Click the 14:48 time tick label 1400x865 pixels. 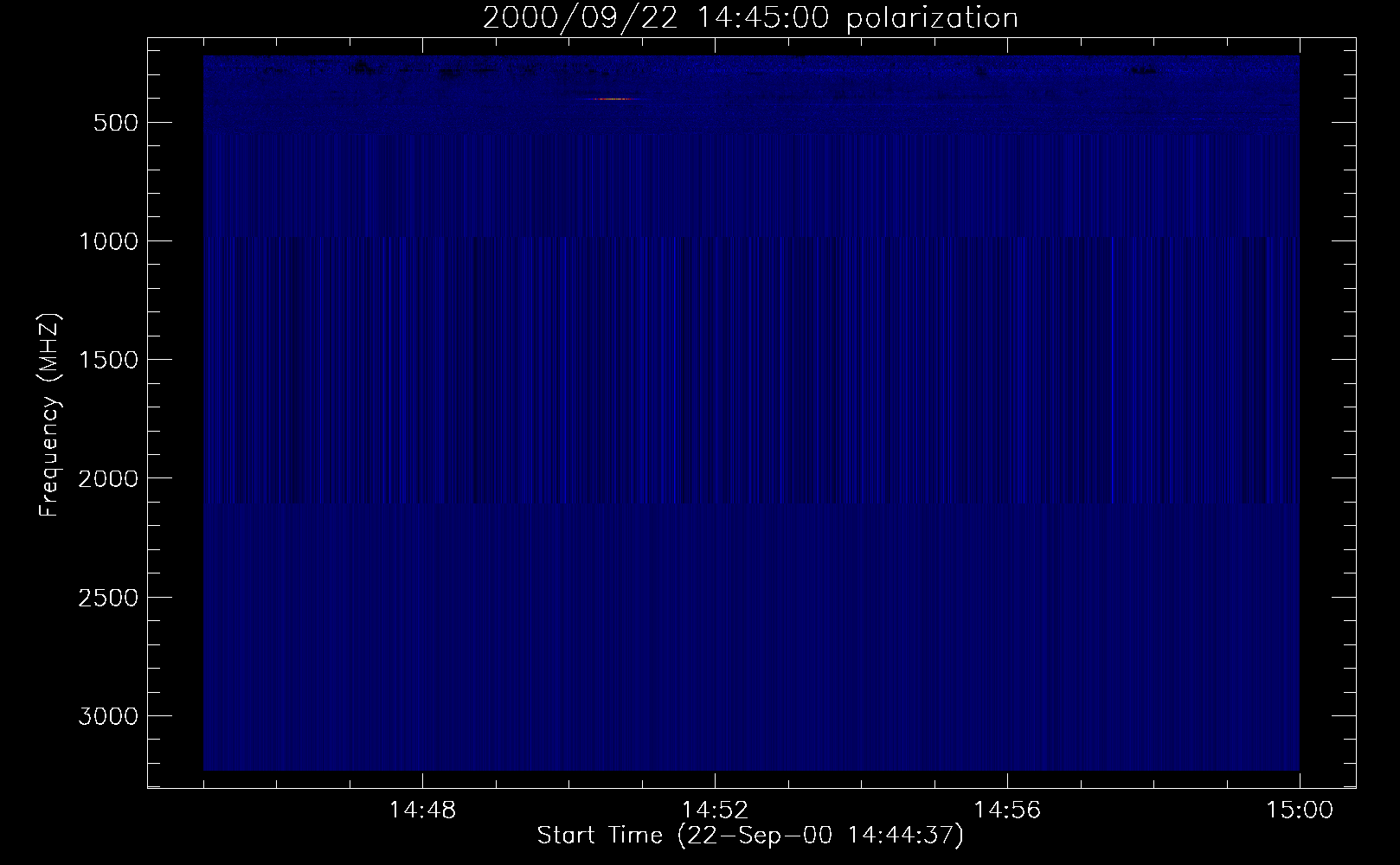422,811
